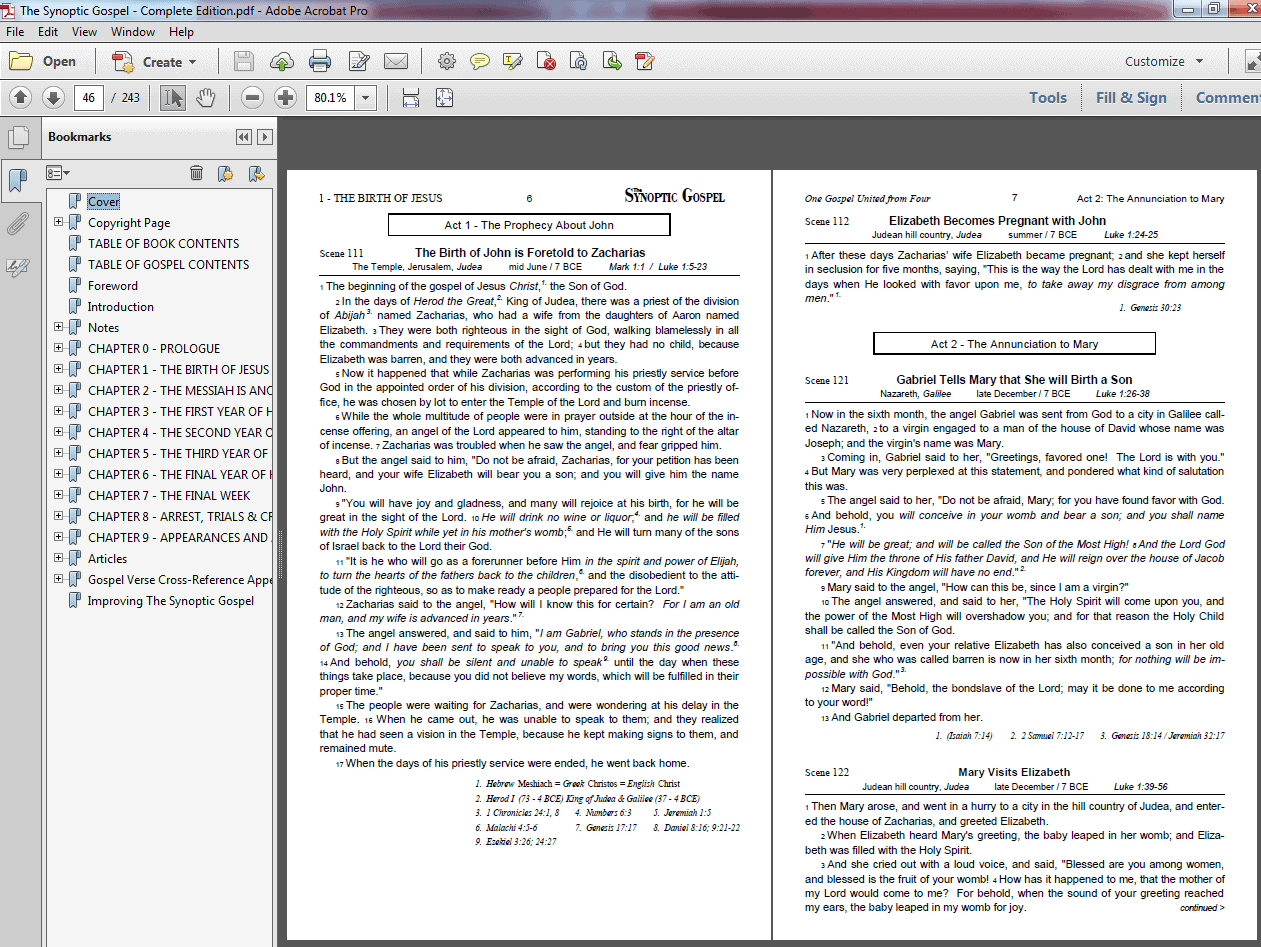Click the sign document pen icon
This screenshot has height=947, width=1261.
coord(645,62)
